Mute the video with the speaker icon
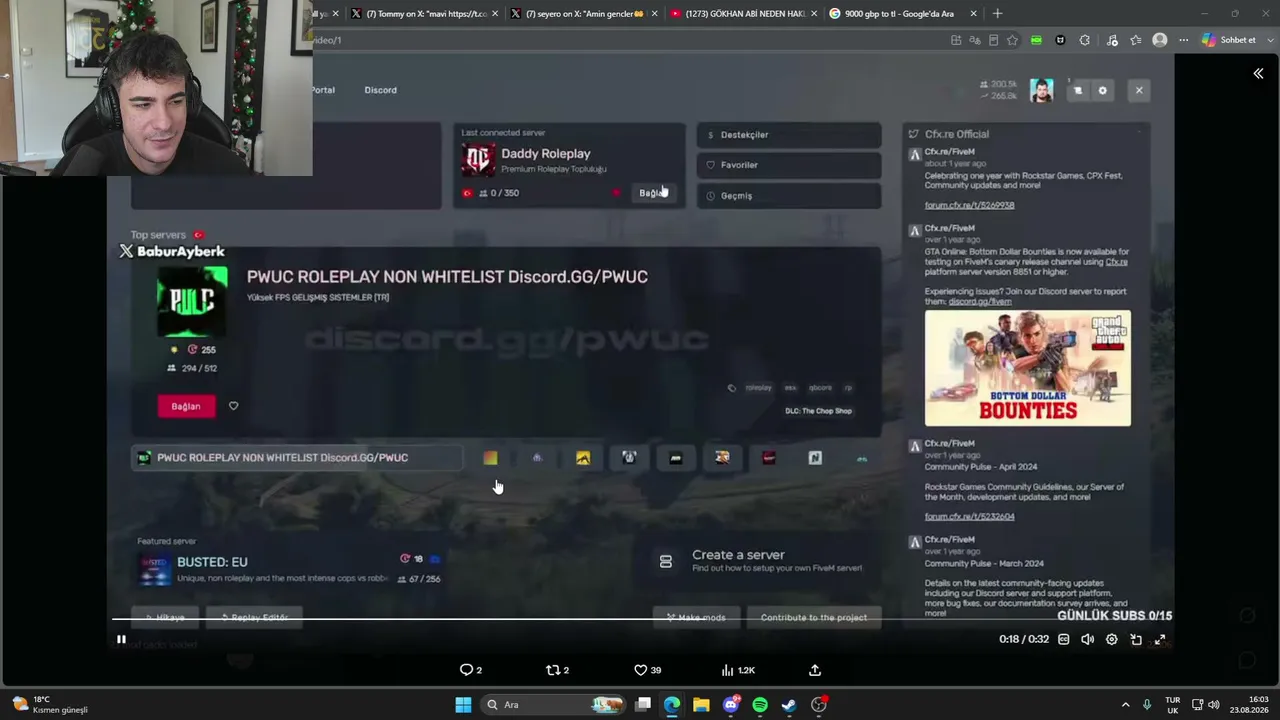Screen dimensions: 1280x720 [1087, 639]
